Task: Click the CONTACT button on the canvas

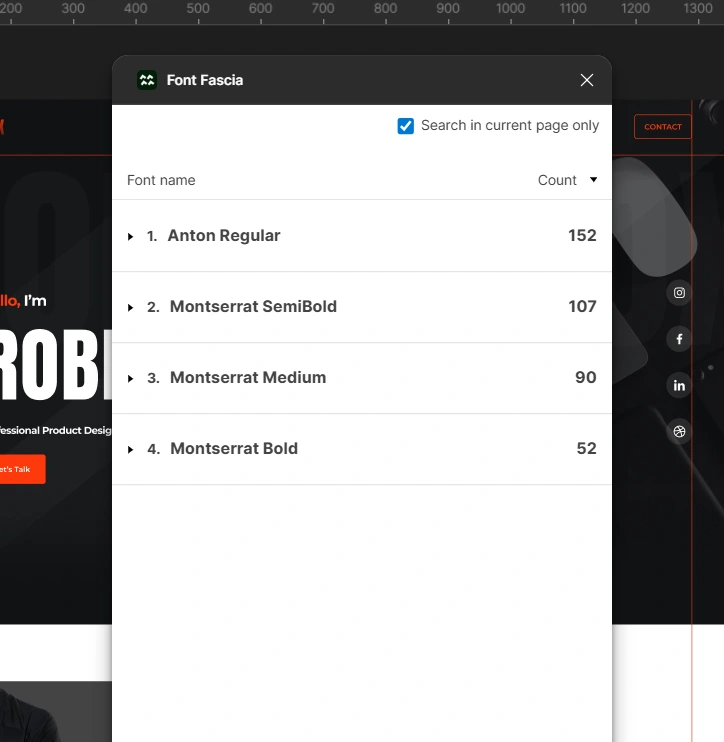Action: pyautogui.click(x=662, y=127)
